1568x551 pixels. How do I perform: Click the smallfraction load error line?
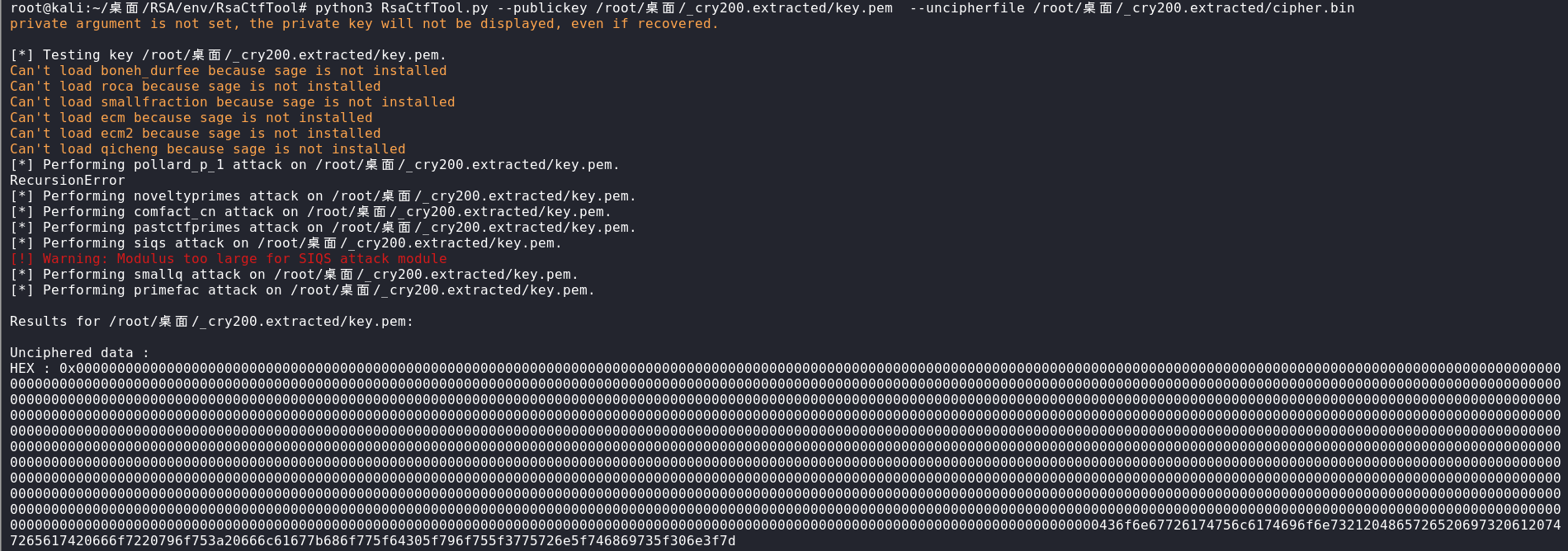232,102
